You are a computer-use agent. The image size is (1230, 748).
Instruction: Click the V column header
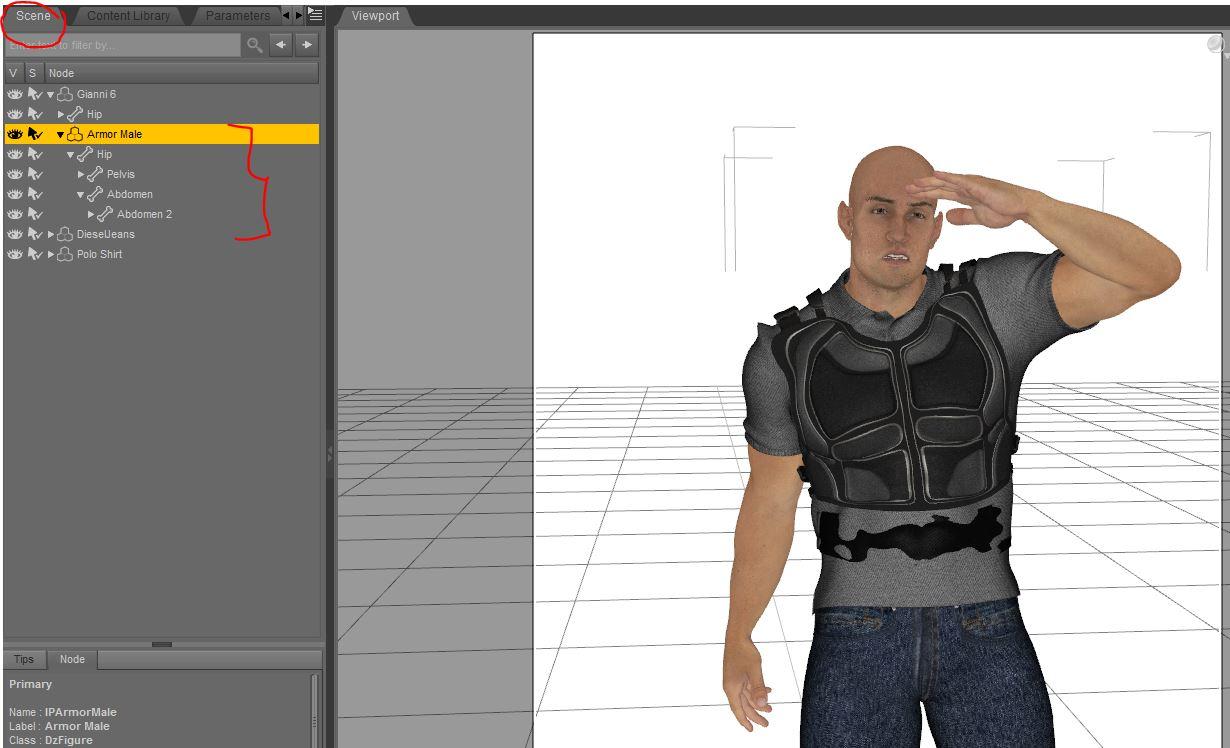click(x=13, y=73)
